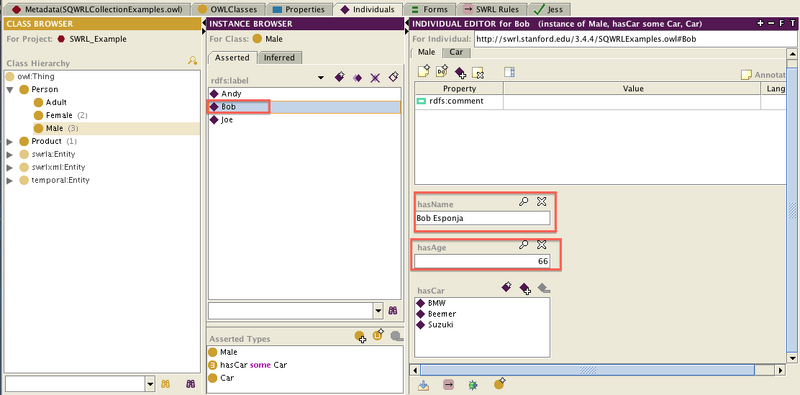Click the create DL annotation icon

442,71
